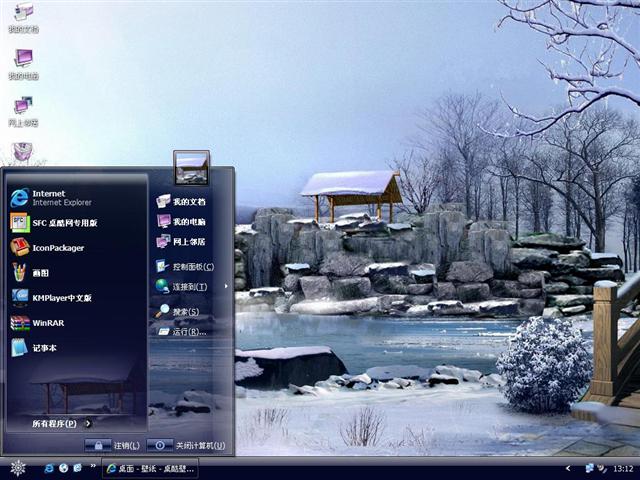Open 控制面板(C) from Start menu
This screenshot has width=640, height=480.
[184, 267]
